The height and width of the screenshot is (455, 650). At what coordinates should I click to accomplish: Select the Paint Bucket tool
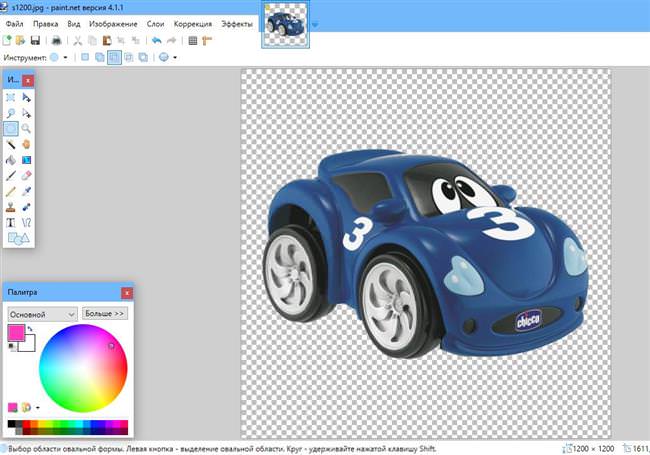click(11, 160)
